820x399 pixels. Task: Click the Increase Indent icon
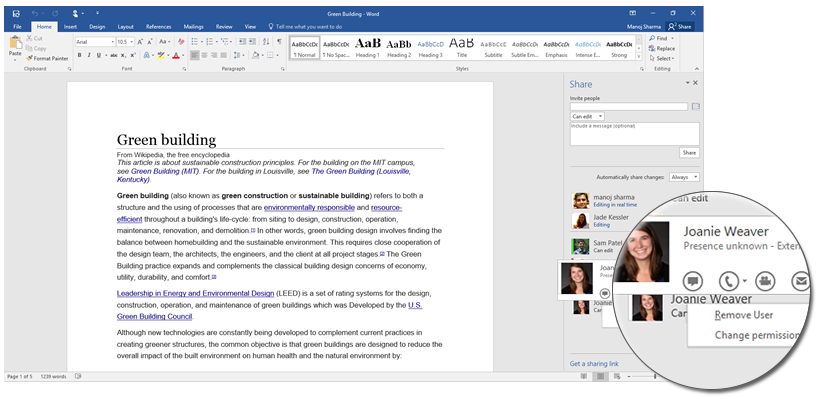tap(253, 42)
